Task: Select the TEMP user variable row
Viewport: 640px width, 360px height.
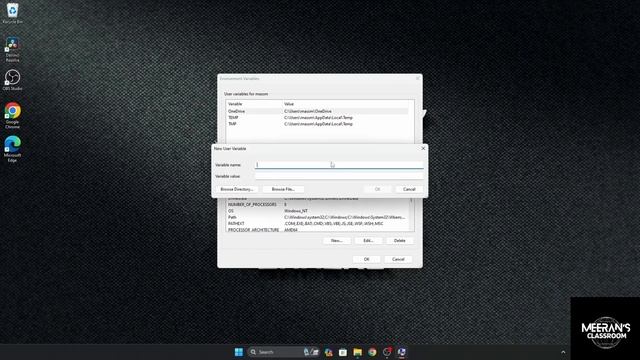Action: 318,118
